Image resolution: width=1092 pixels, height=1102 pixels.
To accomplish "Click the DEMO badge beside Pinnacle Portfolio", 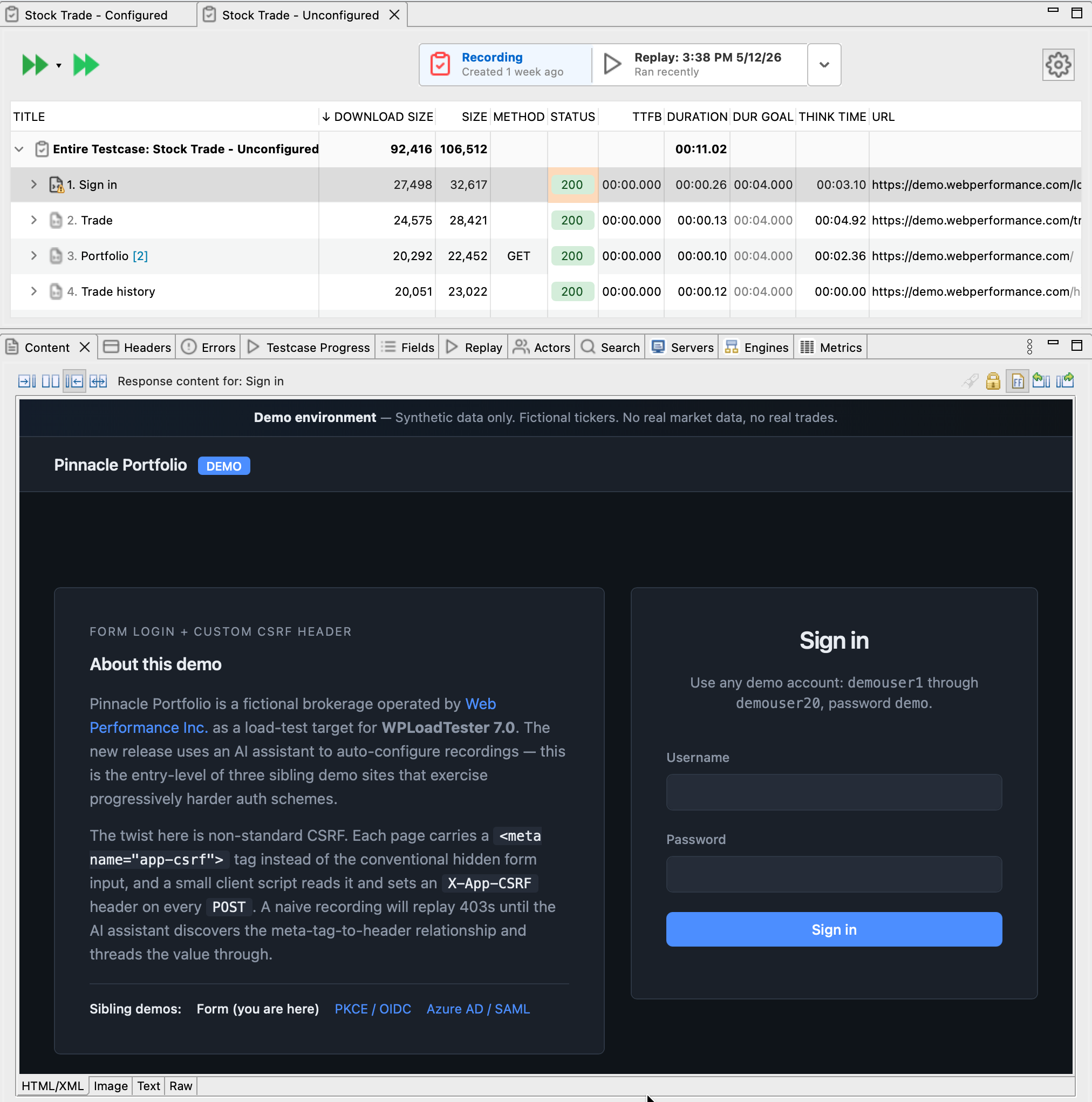I will click(x=223, y=466).
